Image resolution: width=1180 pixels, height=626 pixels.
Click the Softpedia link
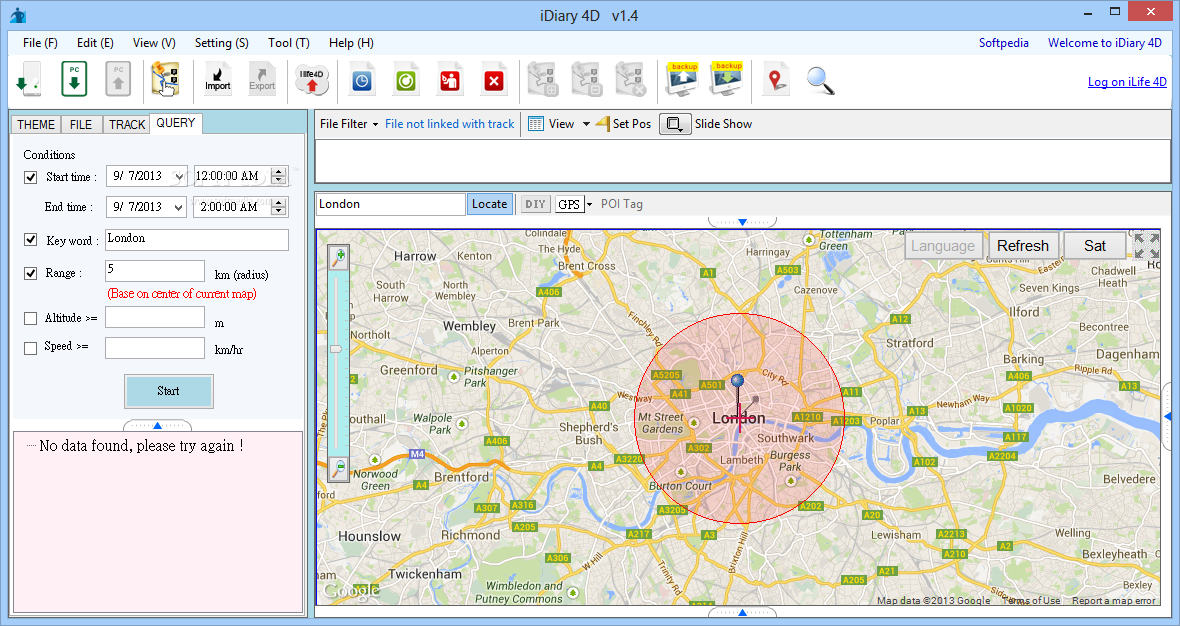click(x=1003, y=43)
